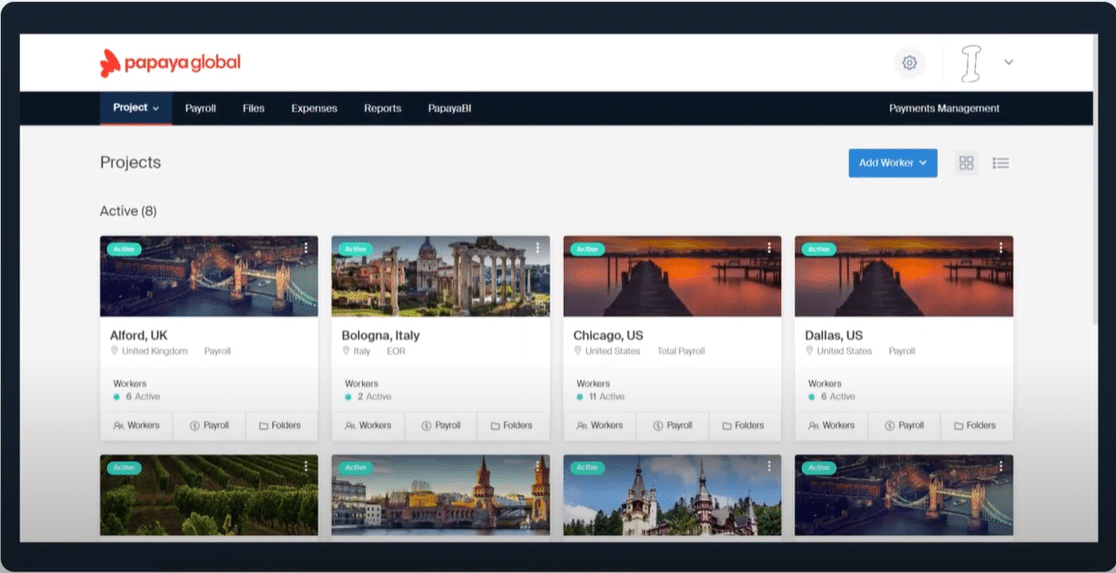Screen dimensions: 1116x573
Task: Click the Alford, UK London bridge thumbnail
Action: 209,276
